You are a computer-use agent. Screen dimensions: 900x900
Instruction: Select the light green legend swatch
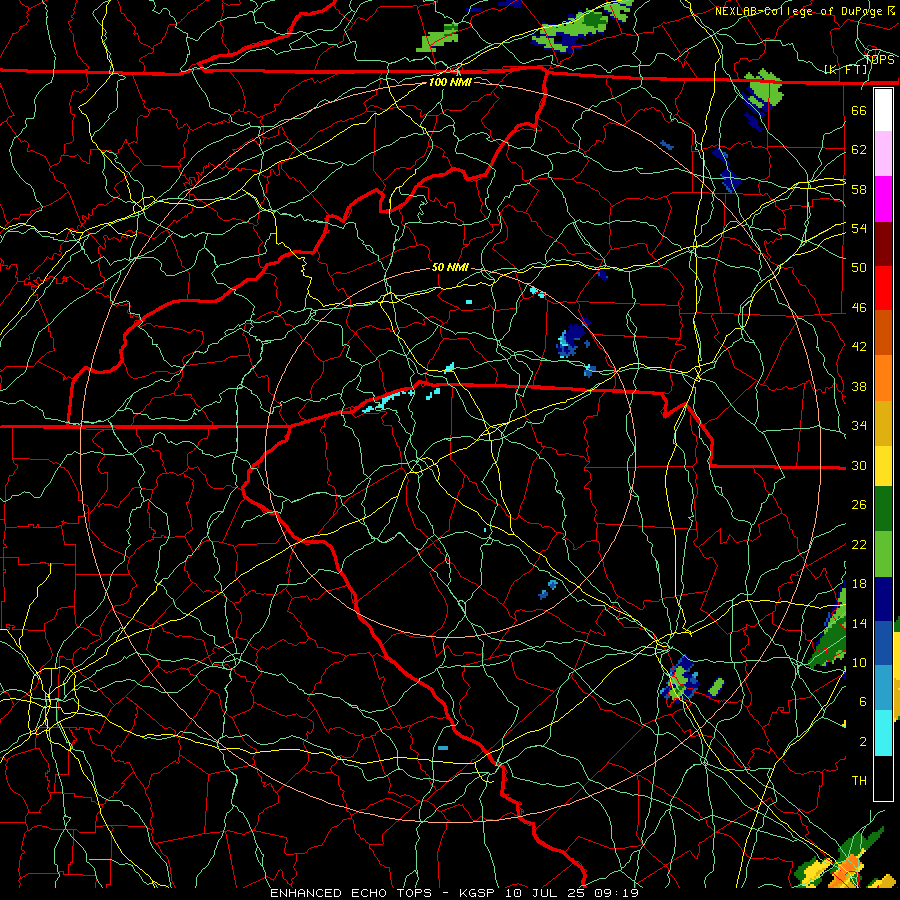click(x=883, y=554)
